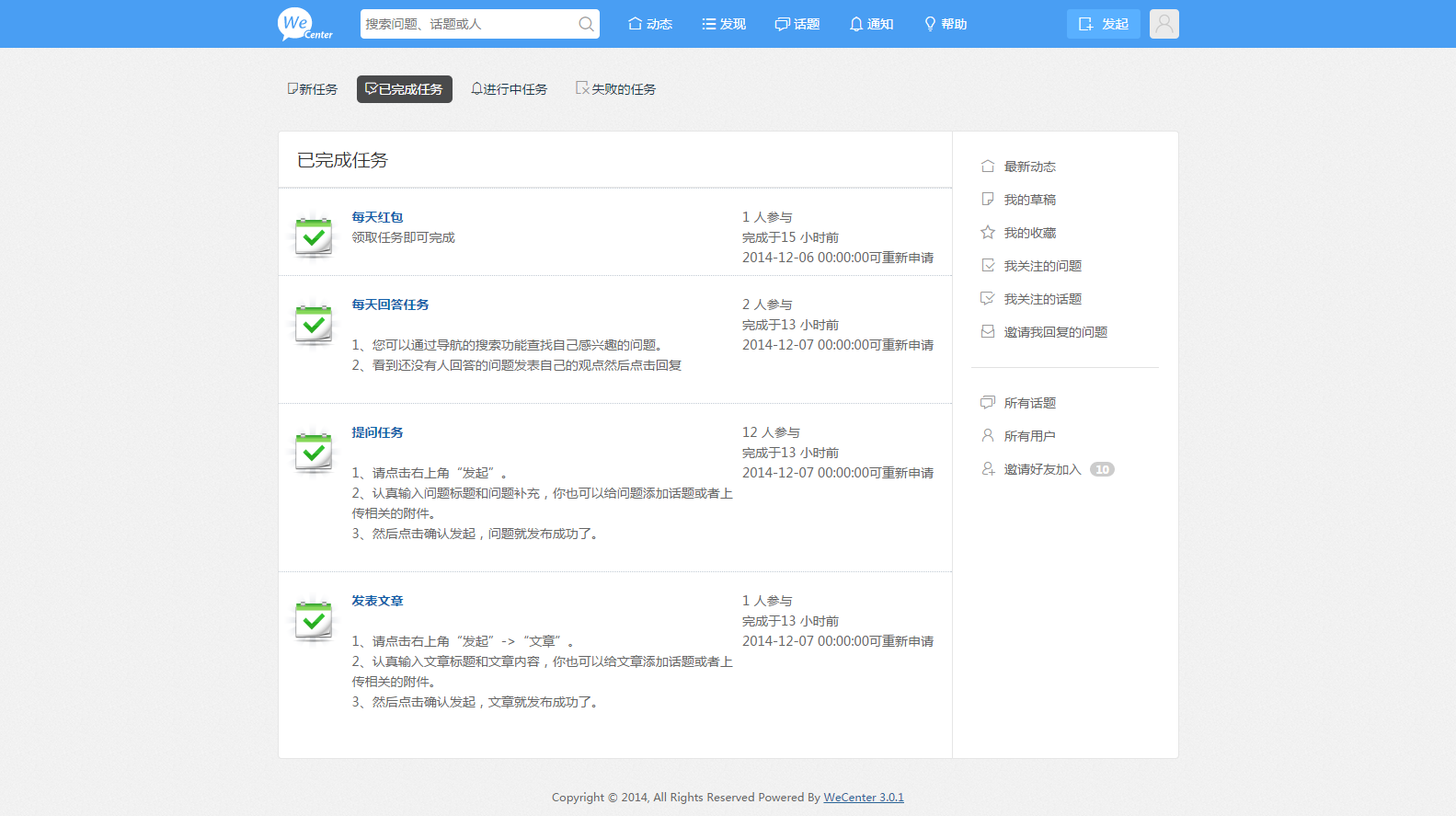This screenshot has width=1456, height=816.
Task: Open the 每天回答任务 task link
Action: 390,305
